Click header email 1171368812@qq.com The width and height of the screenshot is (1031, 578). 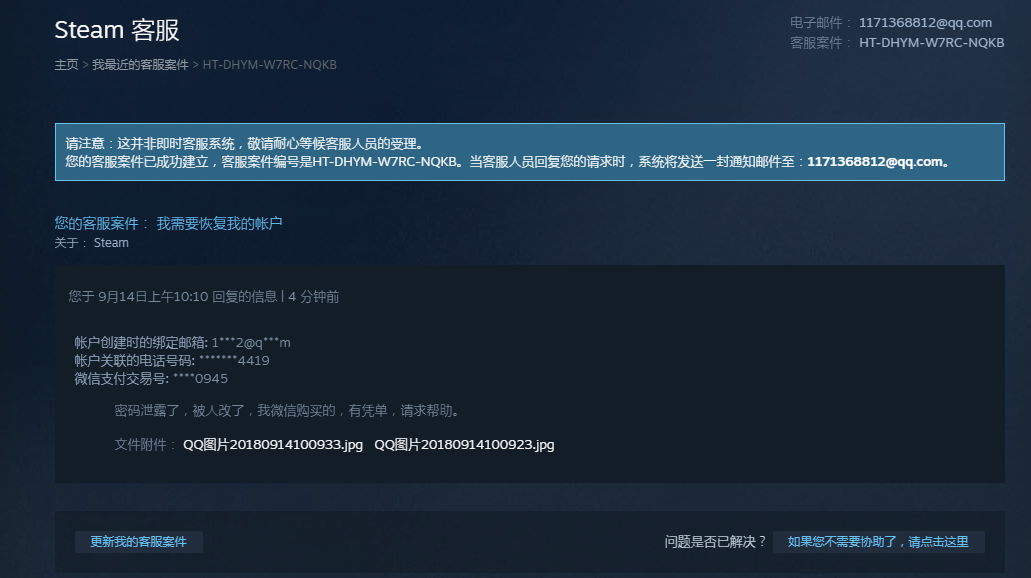pyautogui.click(x=925, y=22)
